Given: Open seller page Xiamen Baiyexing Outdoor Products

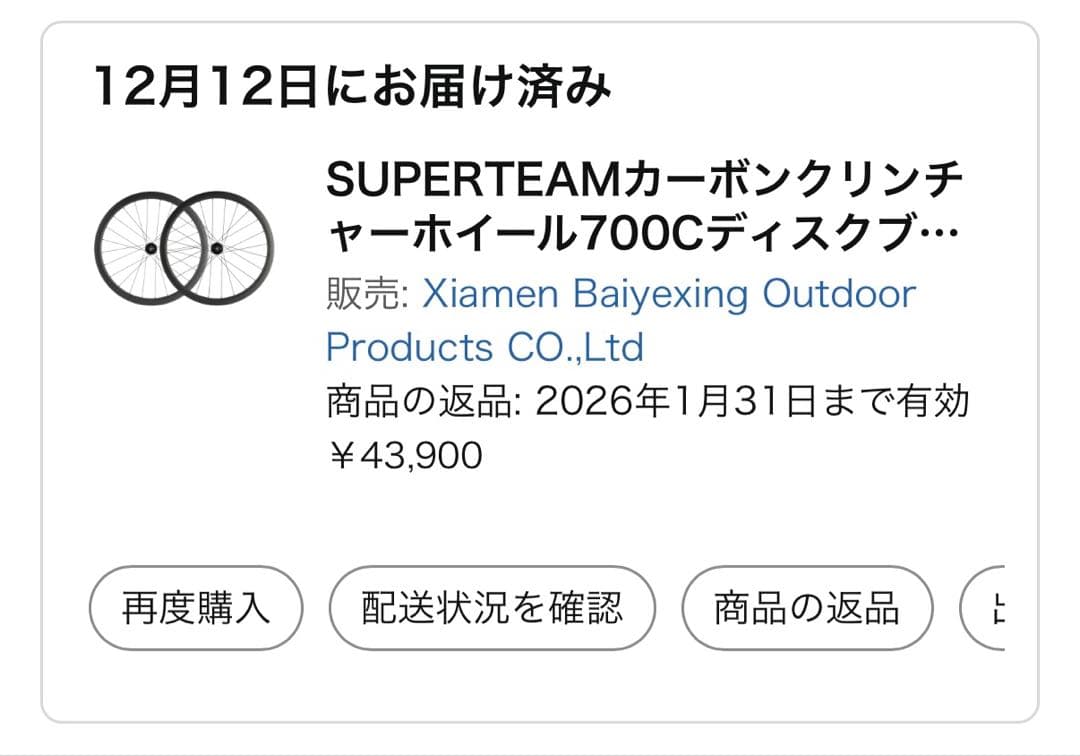Looking at the screenshot, I should [x=670, y=295].
